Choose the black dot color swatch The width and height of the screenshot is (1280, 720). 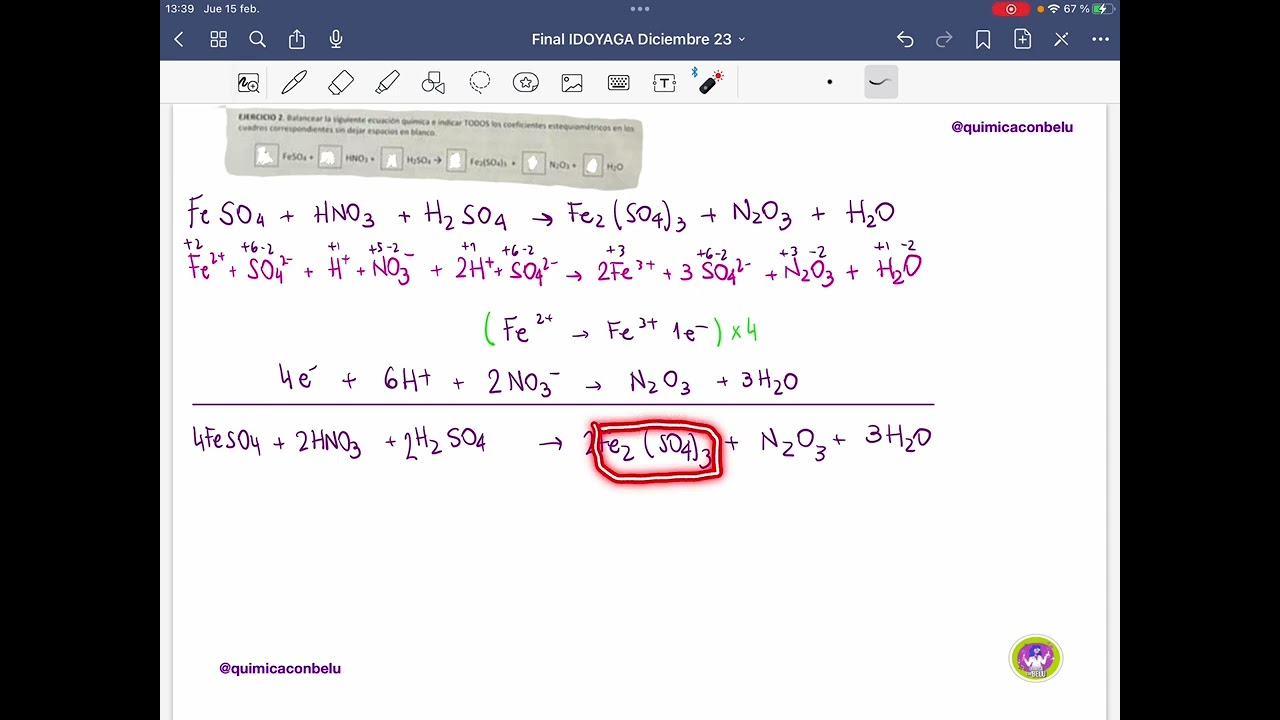pos(829,82)
